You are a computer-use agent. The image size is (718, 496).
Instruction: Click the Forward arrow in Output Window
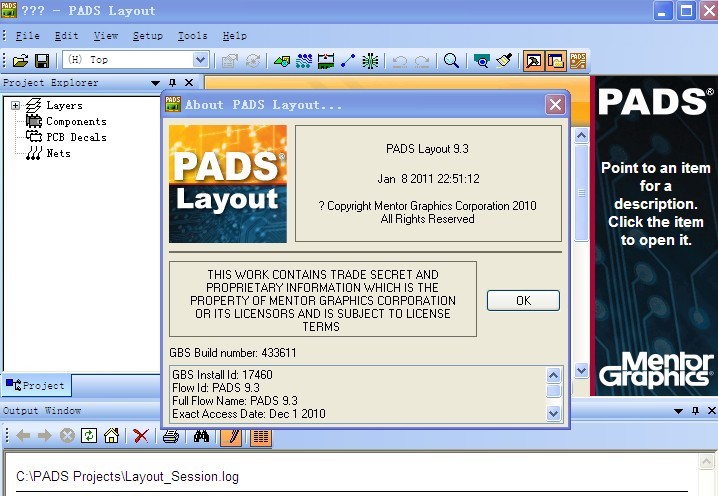tap(44, 436)
